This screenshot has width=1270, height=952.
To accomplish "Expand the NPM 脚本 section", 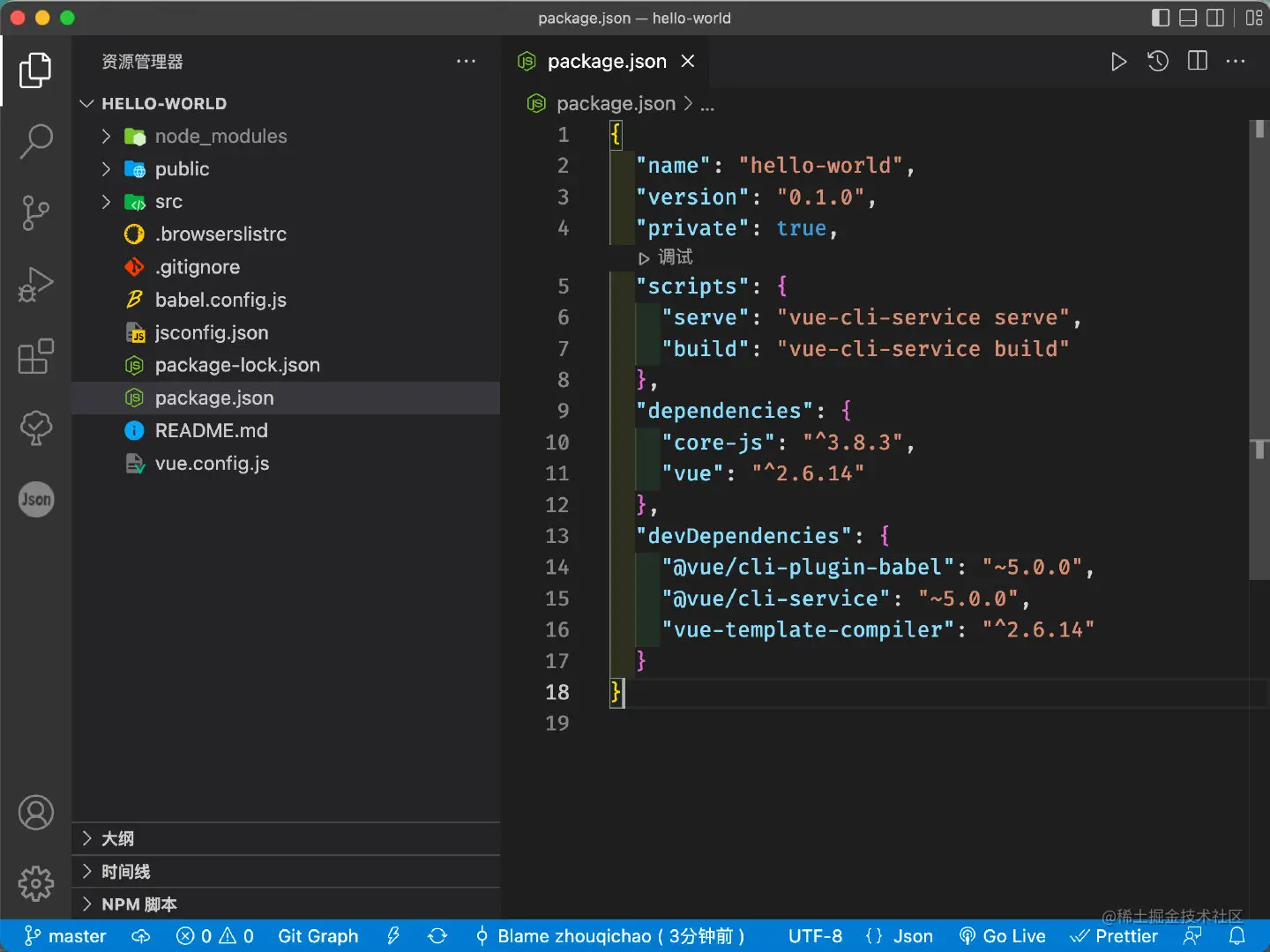I will coord(286,904).
